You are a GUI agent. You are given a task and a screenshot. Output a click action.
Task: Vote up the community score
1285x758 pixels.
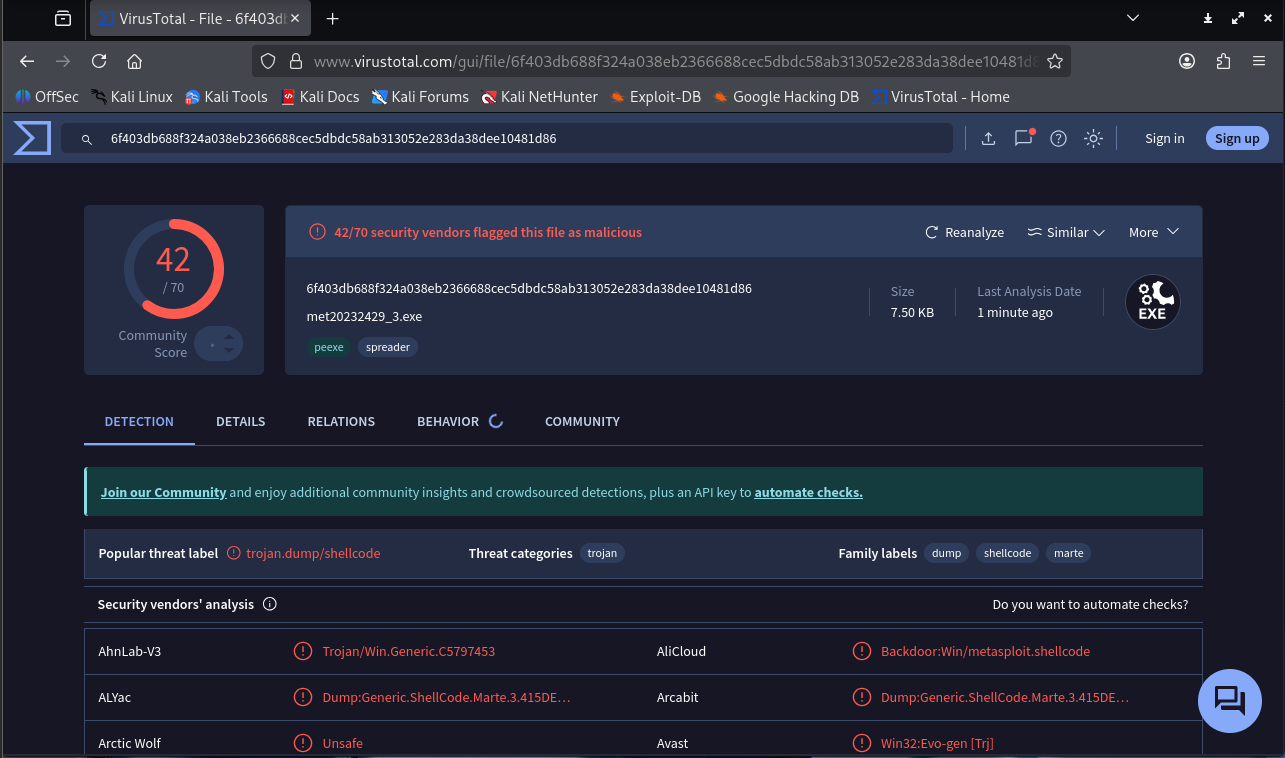click(x=229, y=337)
